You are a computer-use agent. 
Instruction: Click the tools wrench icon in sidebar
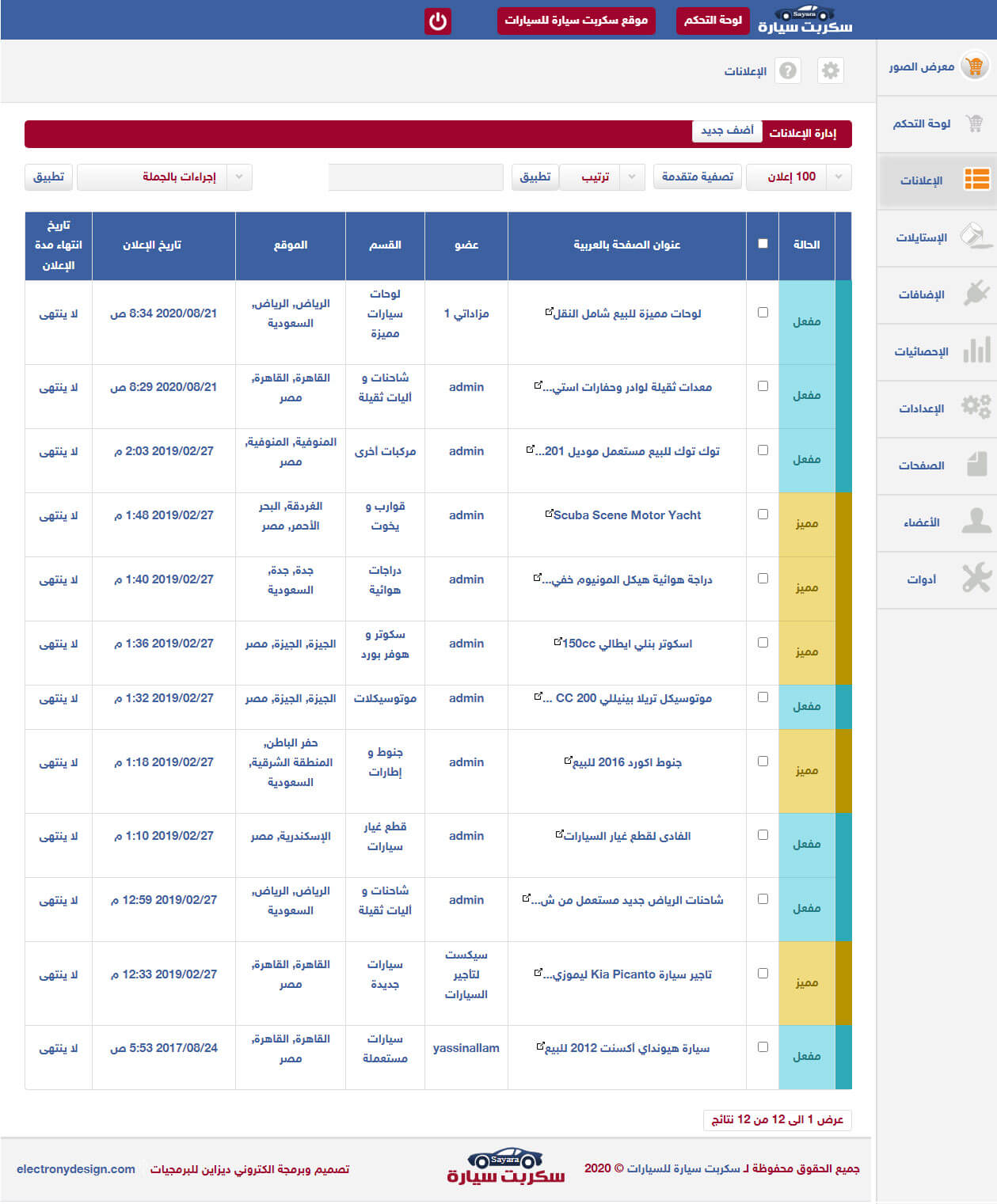976,579
